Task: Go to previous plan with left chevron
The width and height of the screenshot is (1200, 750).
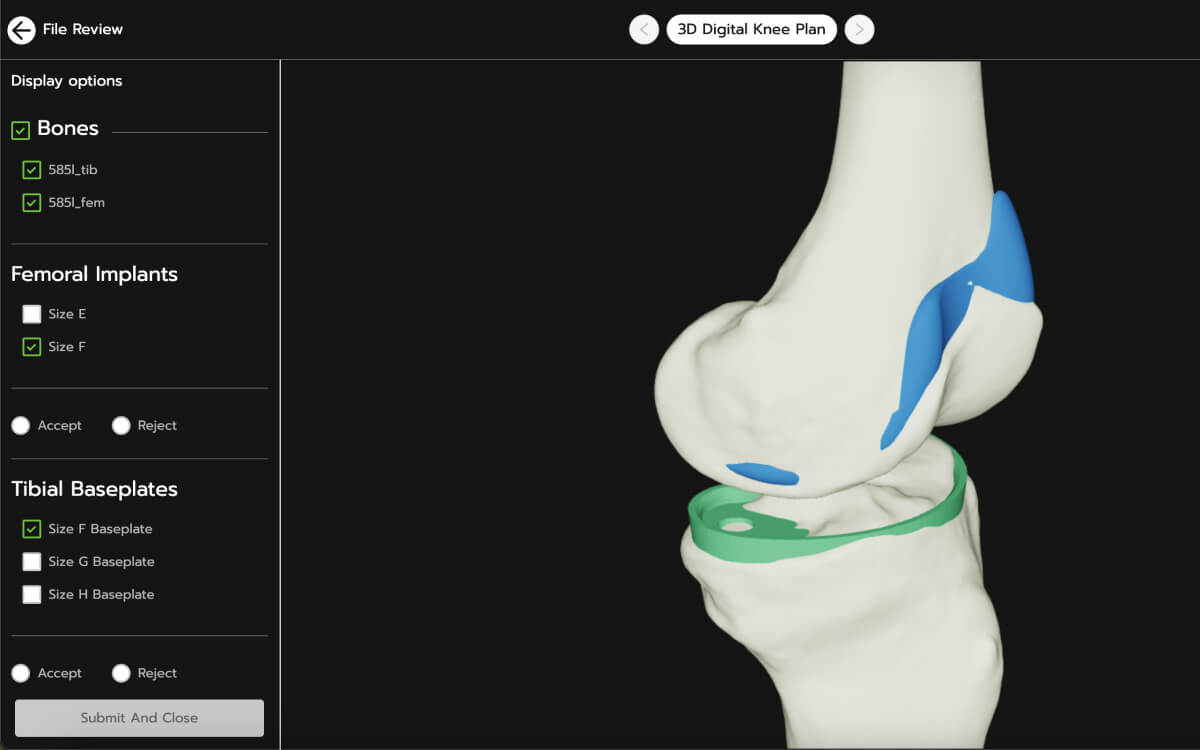Action: [x=644, y=29]
